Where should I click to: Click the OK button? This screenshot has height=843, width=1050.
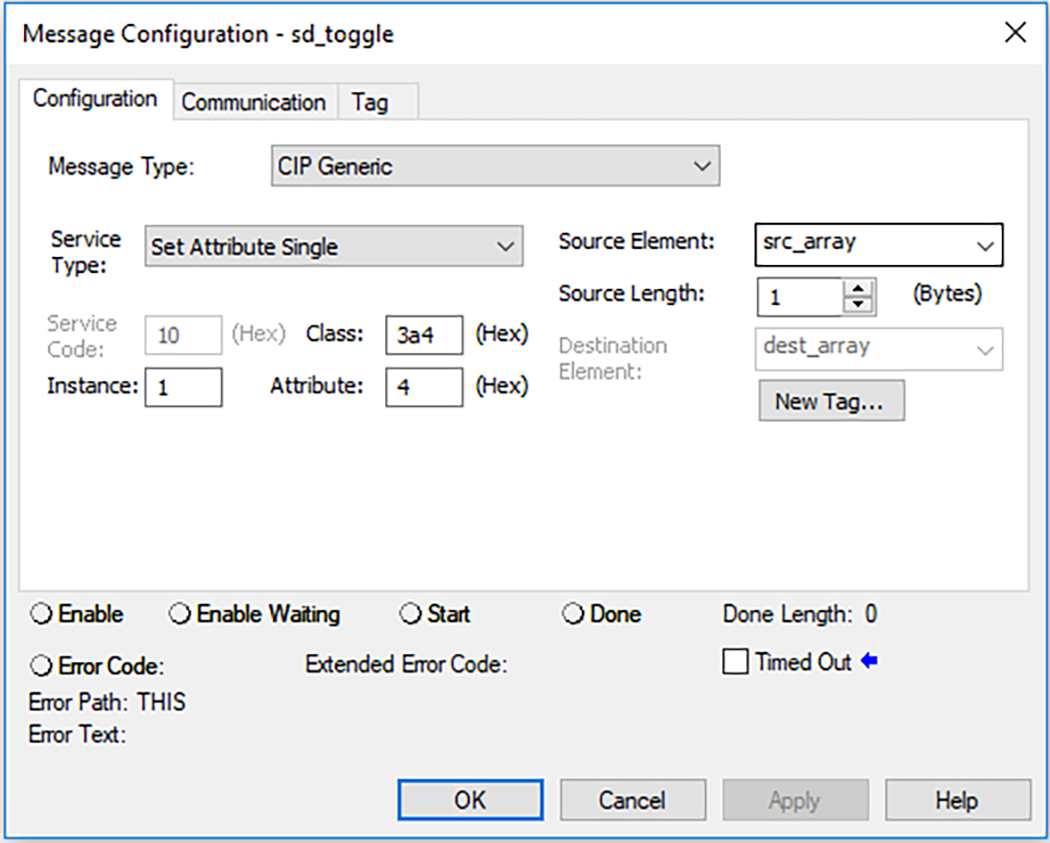click(470, 800)
